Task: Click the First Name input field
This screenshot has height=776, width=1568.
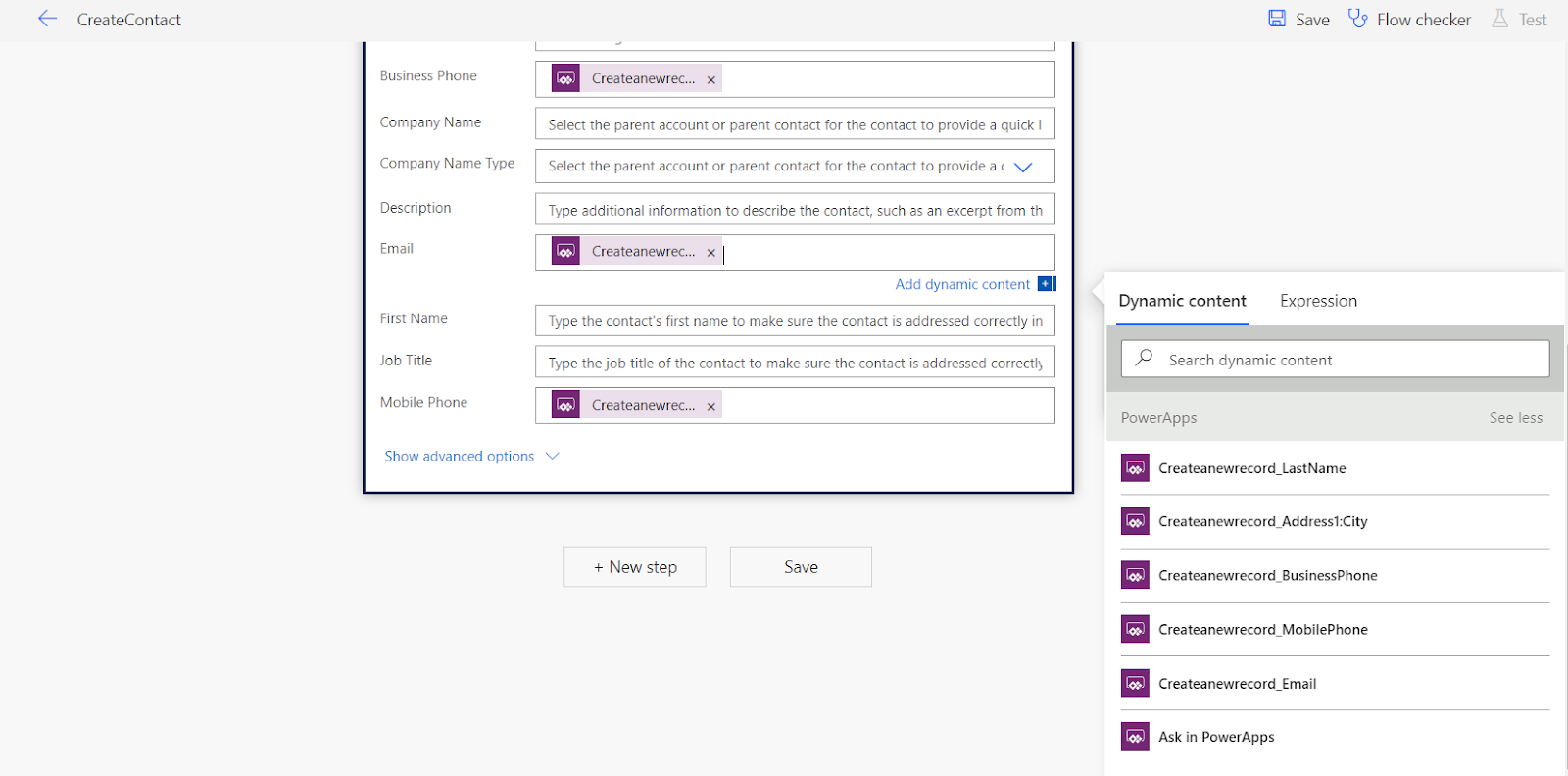Action: click(x=795, y=320)
